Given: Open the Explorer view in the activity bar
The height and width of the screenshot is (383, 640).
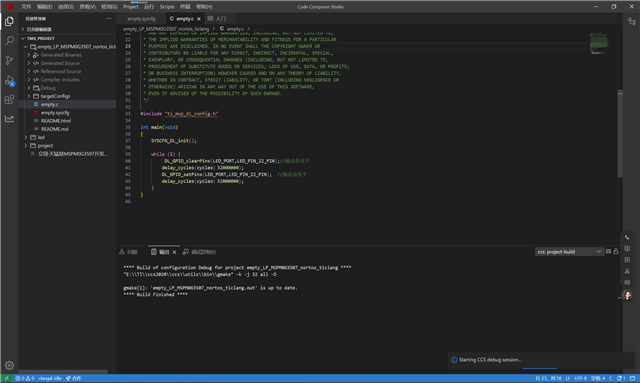Looking at the screenshot, I should pyautogui.click(x=9, y=21).
